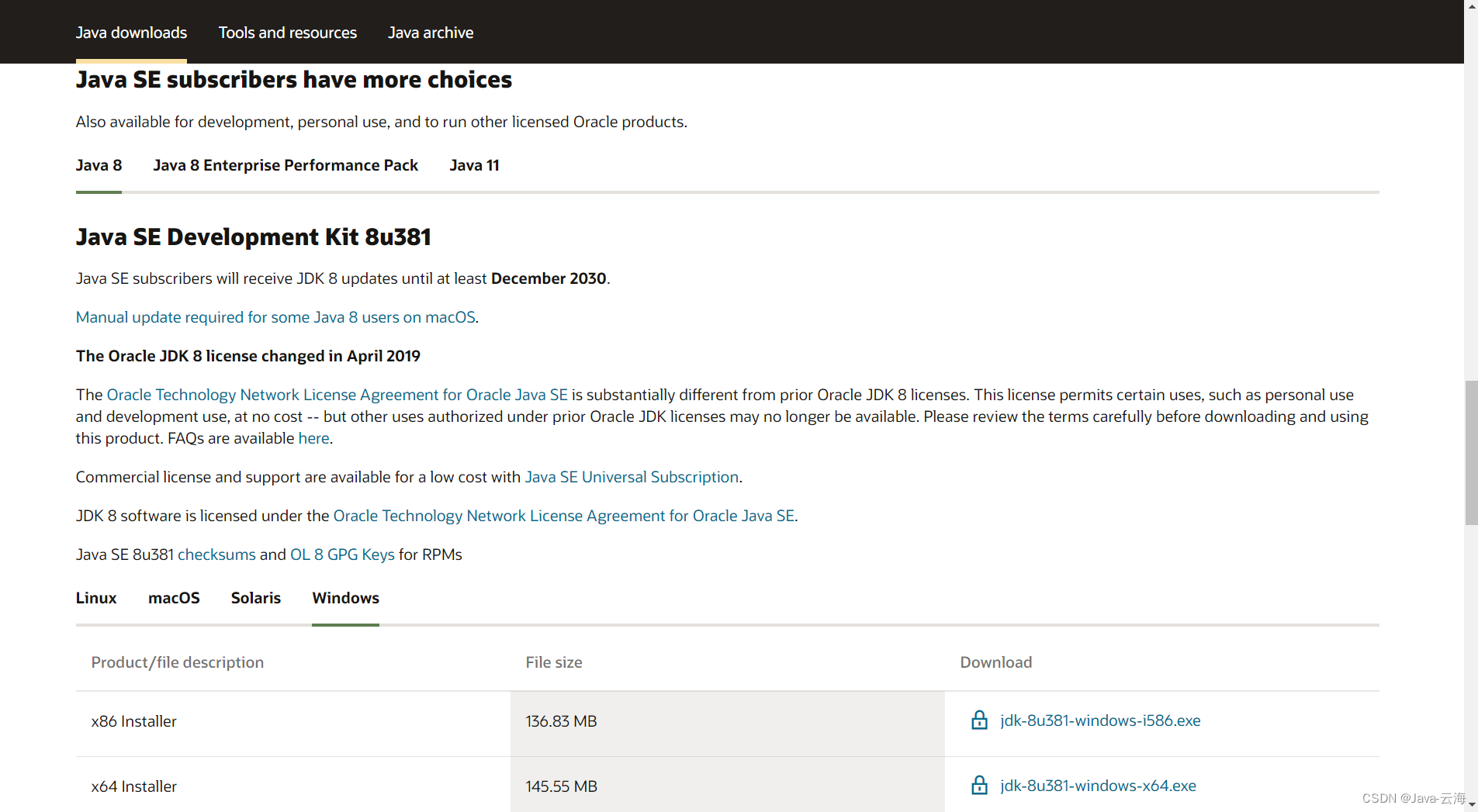Click the scrollbar down arrow
Screen dimensions: 1478x812
click(x=1471, y=805)
